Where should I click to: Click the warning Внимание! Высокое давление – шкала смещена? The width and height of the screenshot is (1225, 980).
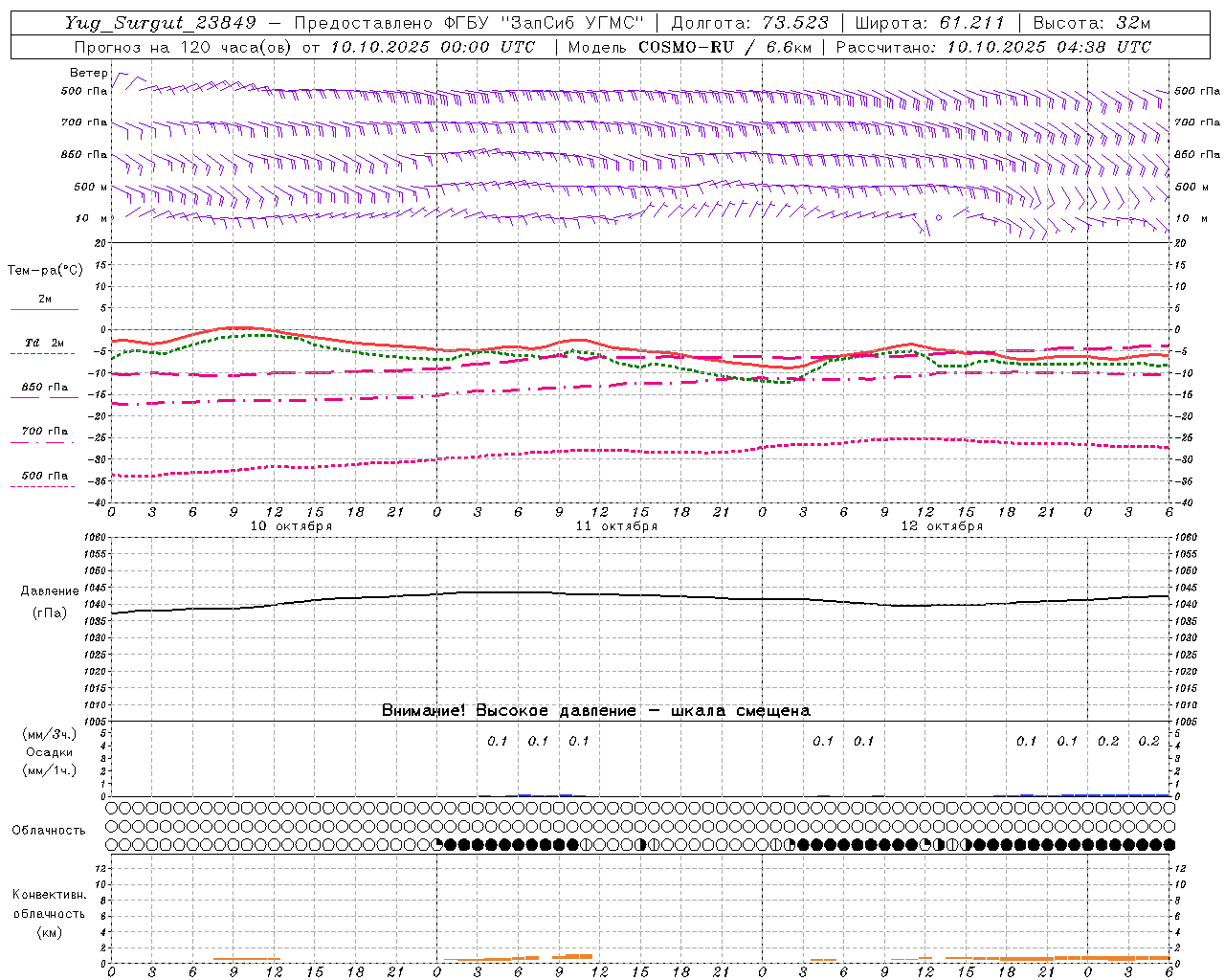pyautogui.click(x=595, y=710)
